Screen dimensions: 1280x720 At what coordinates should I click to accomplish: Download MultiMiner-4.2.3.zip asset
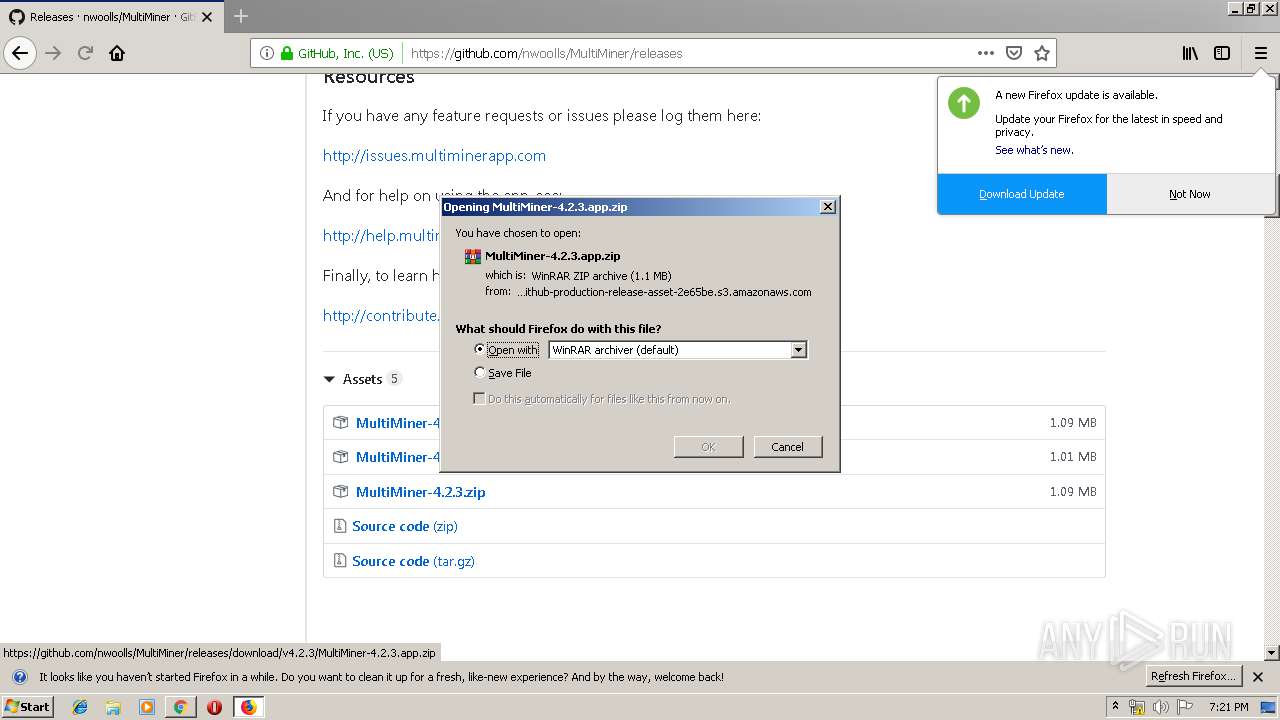coord(420,491)
